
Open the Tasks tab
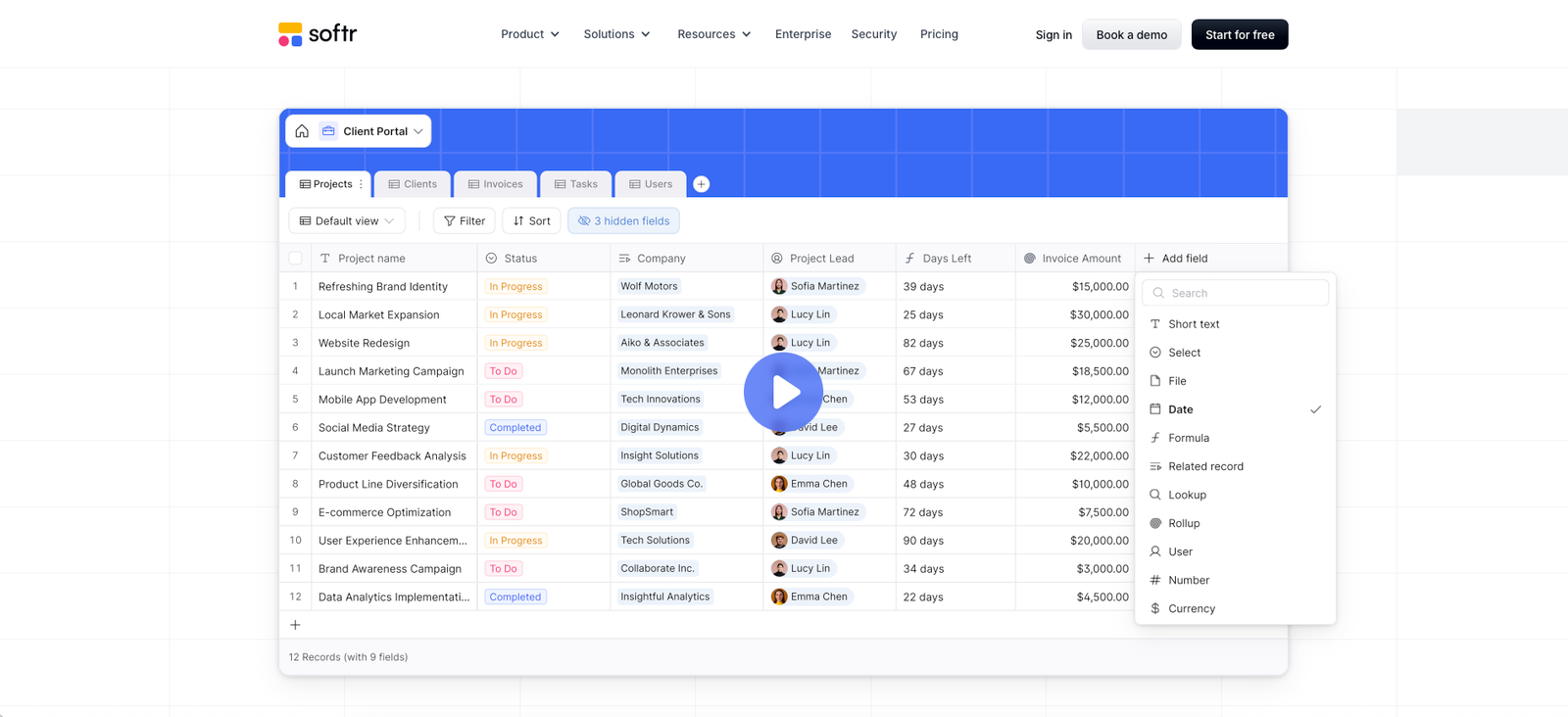(x=576, y=184)
